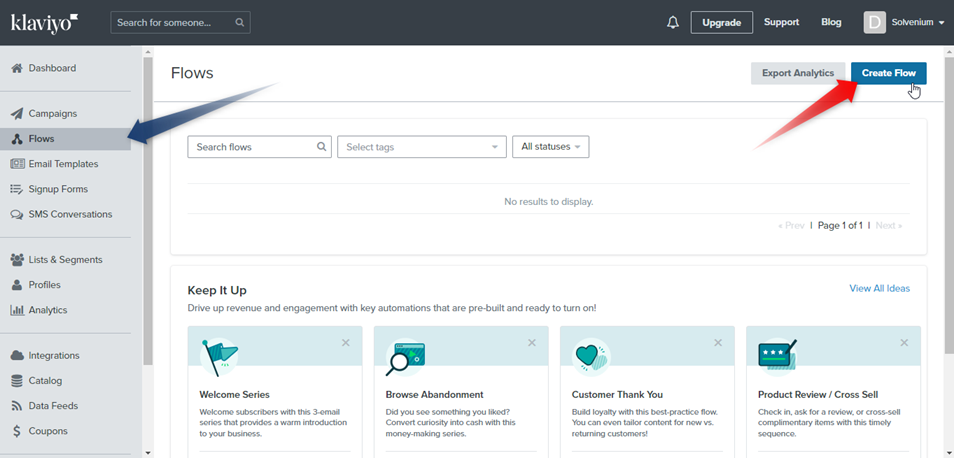954x458 pixels.
Task: Dismiss the Browse Abandonment card
Action: (532, 343)
